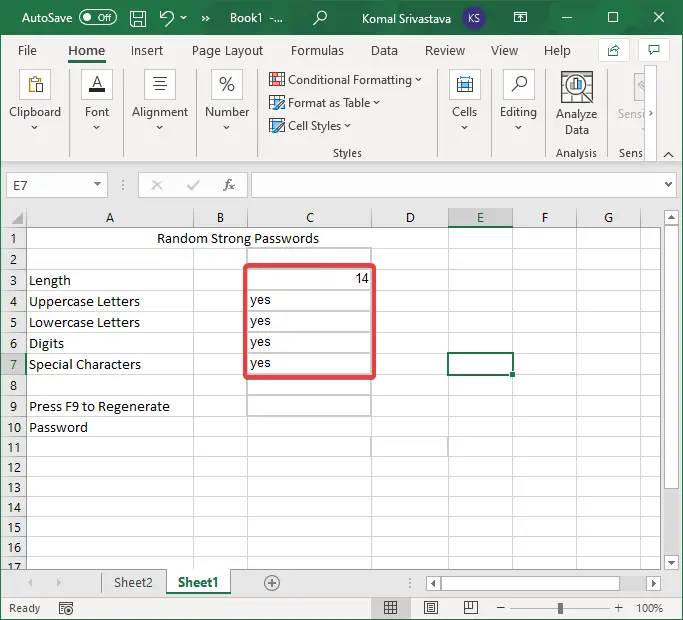683x620 pixels.
Task: Switch to the Page Layout tab
Action: tap(227, 51)
